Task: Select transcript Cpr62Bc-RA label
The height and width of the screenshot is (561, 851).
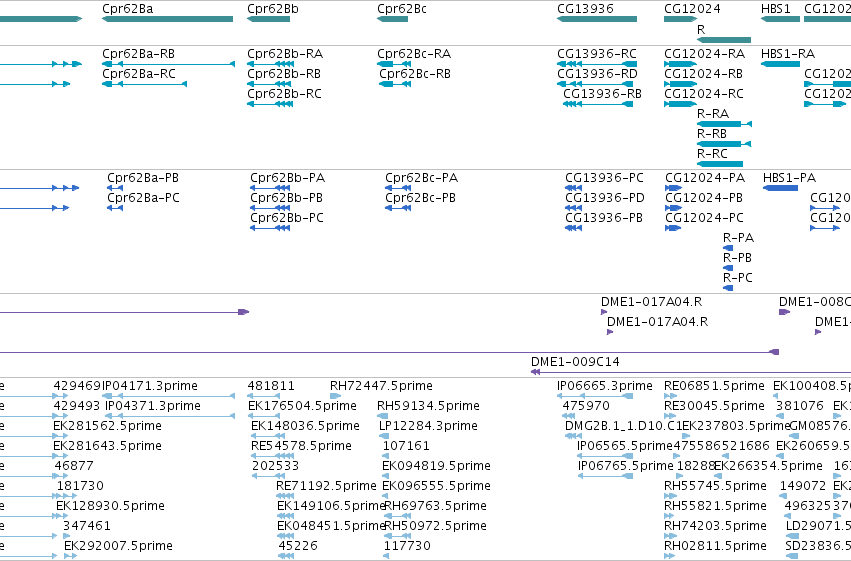Action: click(414, 54)
